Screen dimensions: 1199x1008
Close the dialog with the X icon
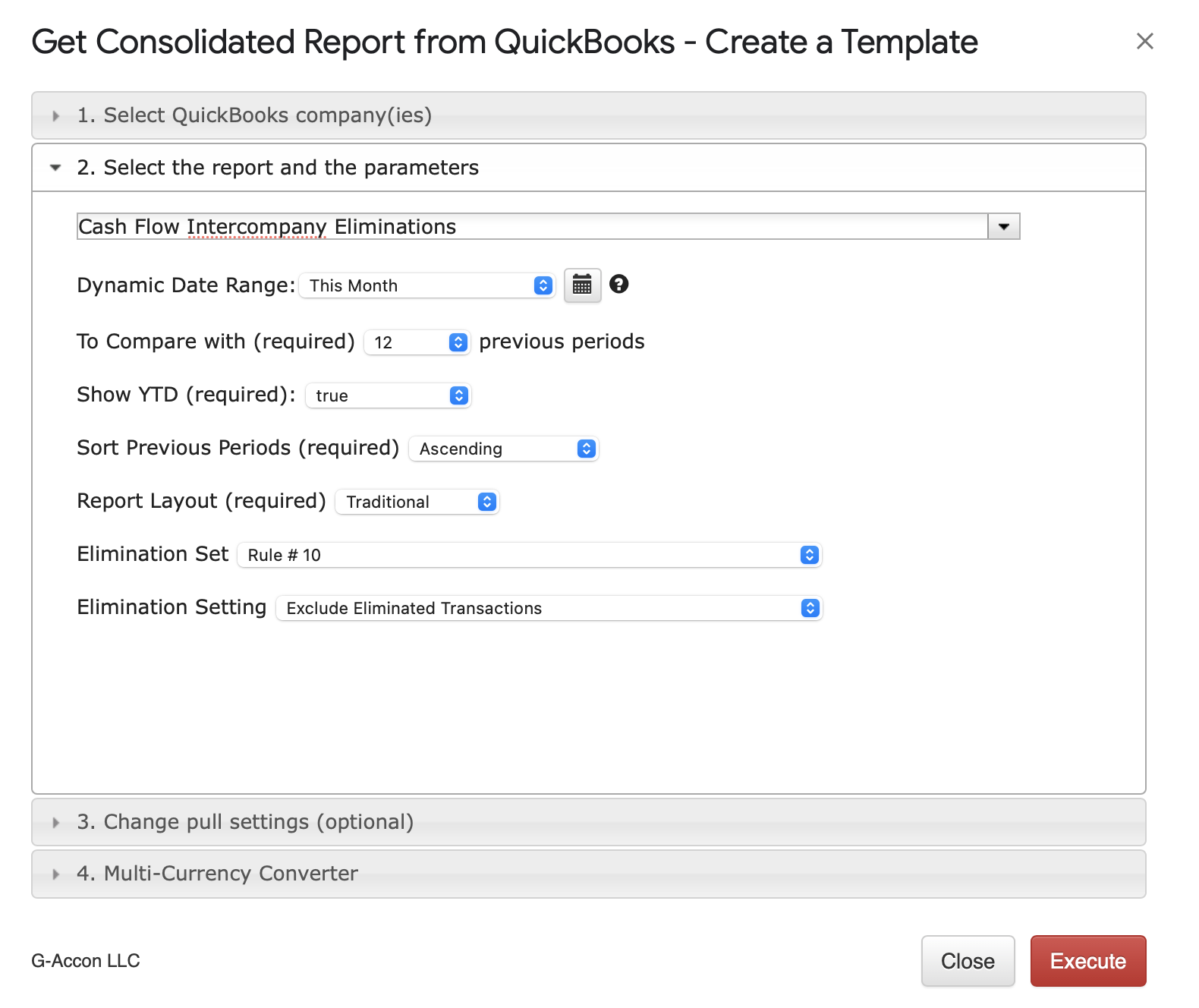click(x=1144, y=41)
